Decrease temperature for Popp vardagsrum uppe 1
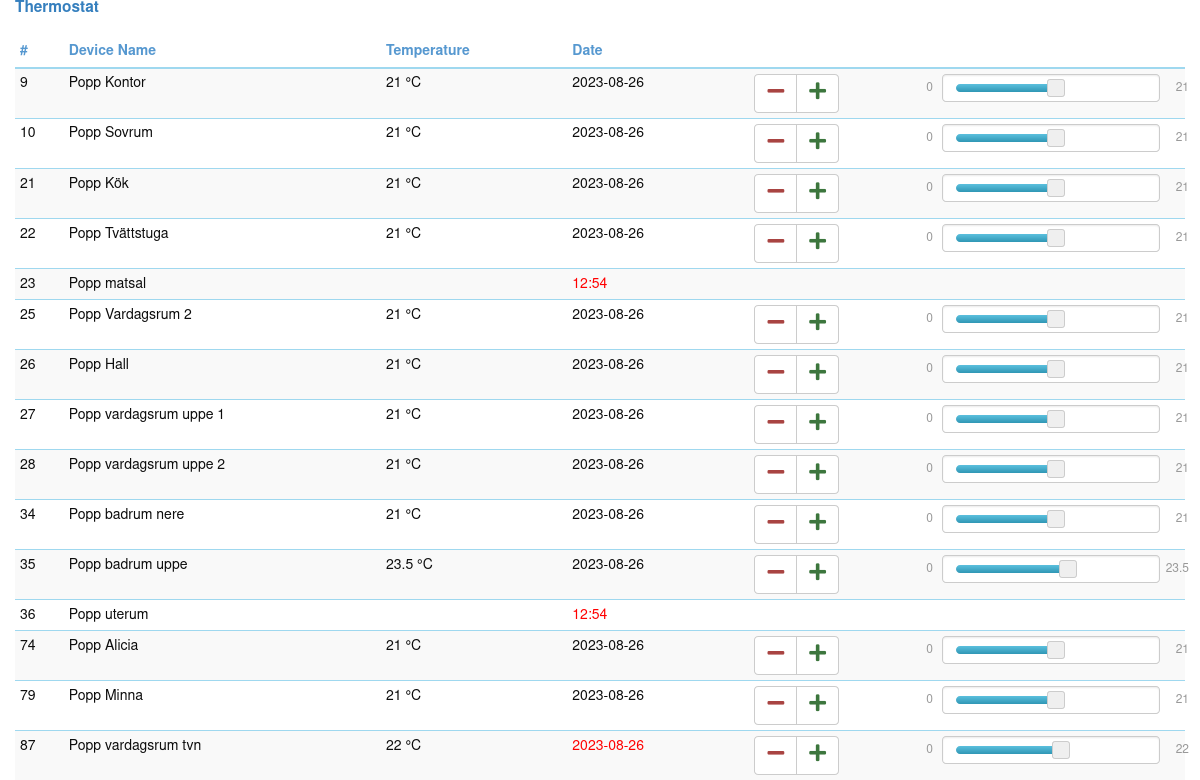 coord(775,424)
